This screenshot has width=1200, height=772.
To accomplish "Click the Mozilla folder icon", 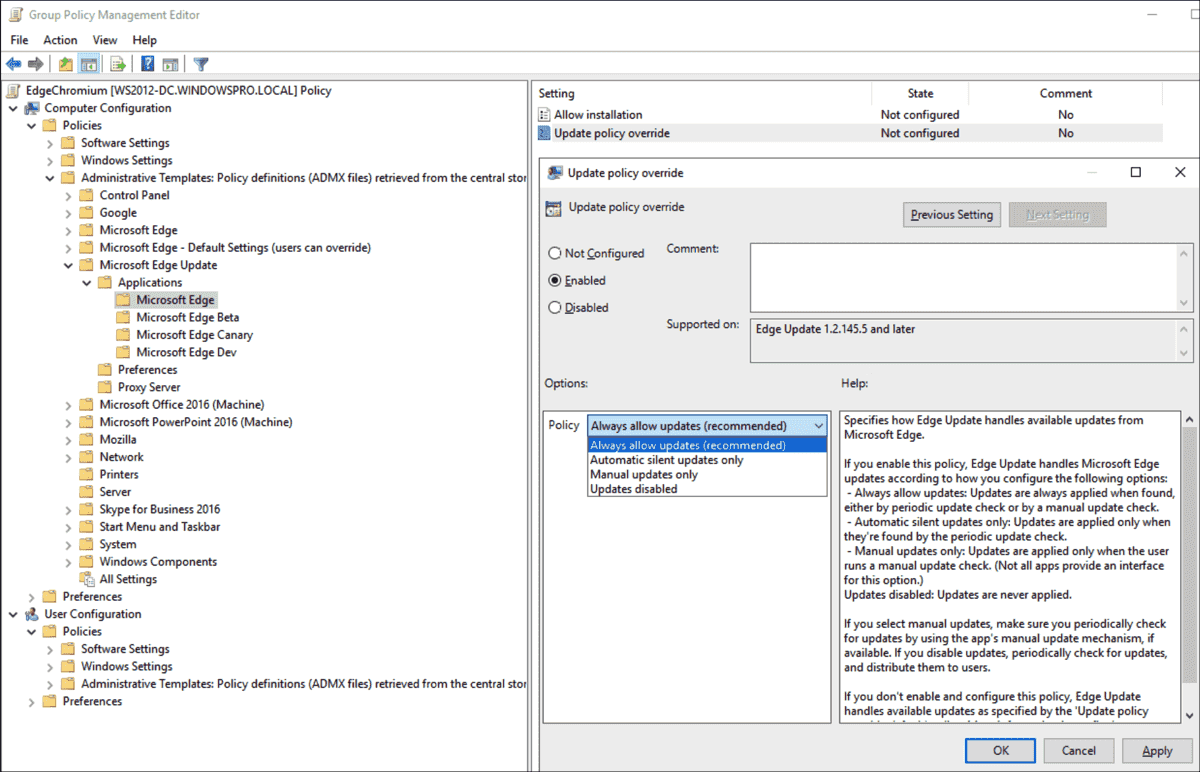I will (87, 439).
